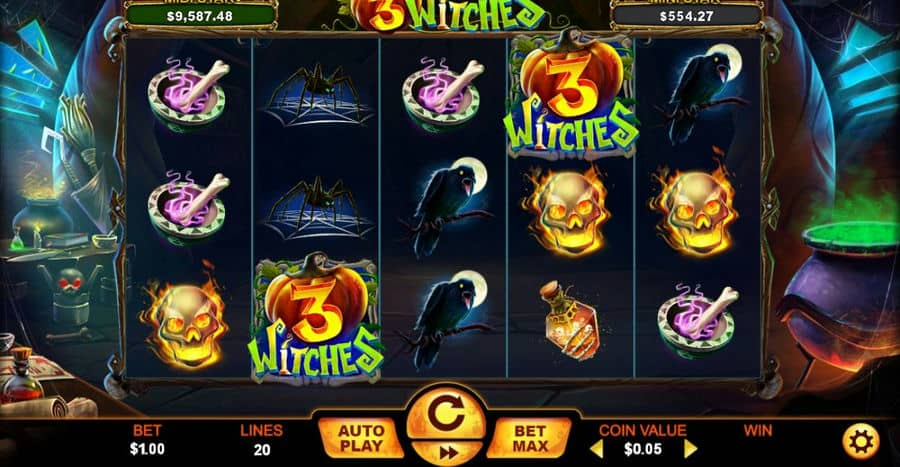
Task: Activate turbo spin with the fast-forward button
Action: (x=447, y=453)
